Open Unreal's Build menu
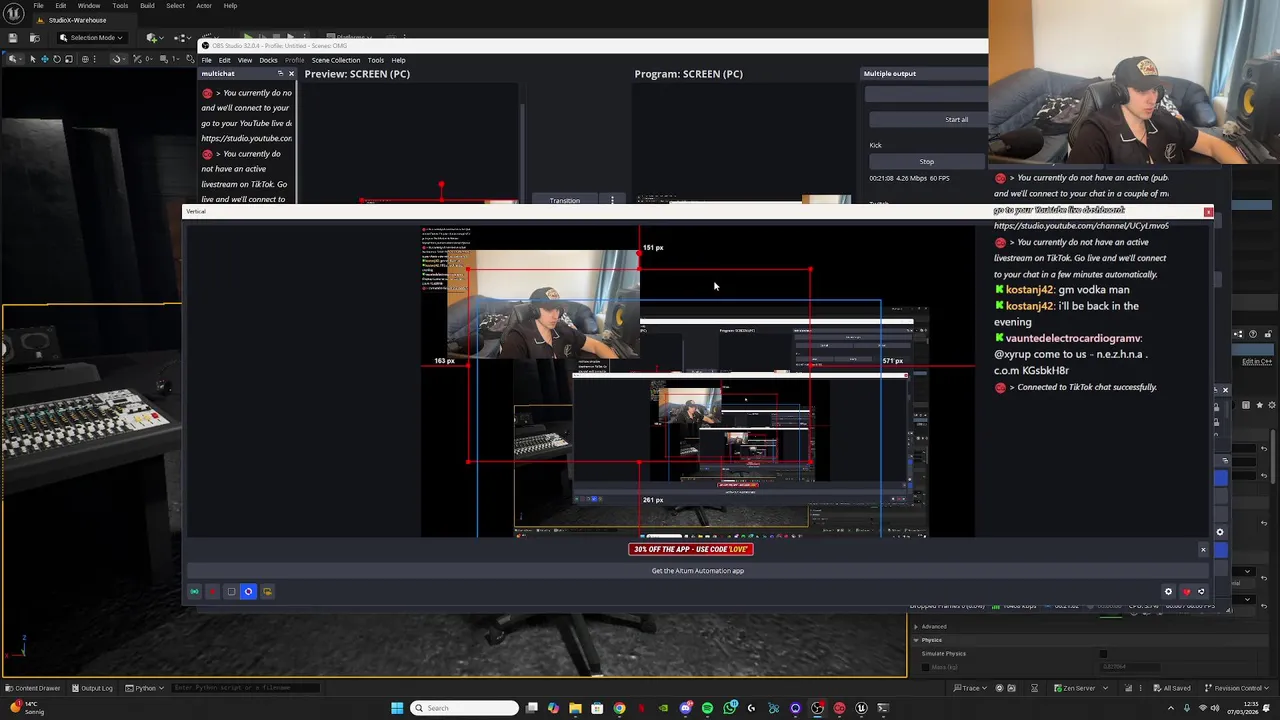This screenshot has width=1280, height=720. tap(147, 6)
